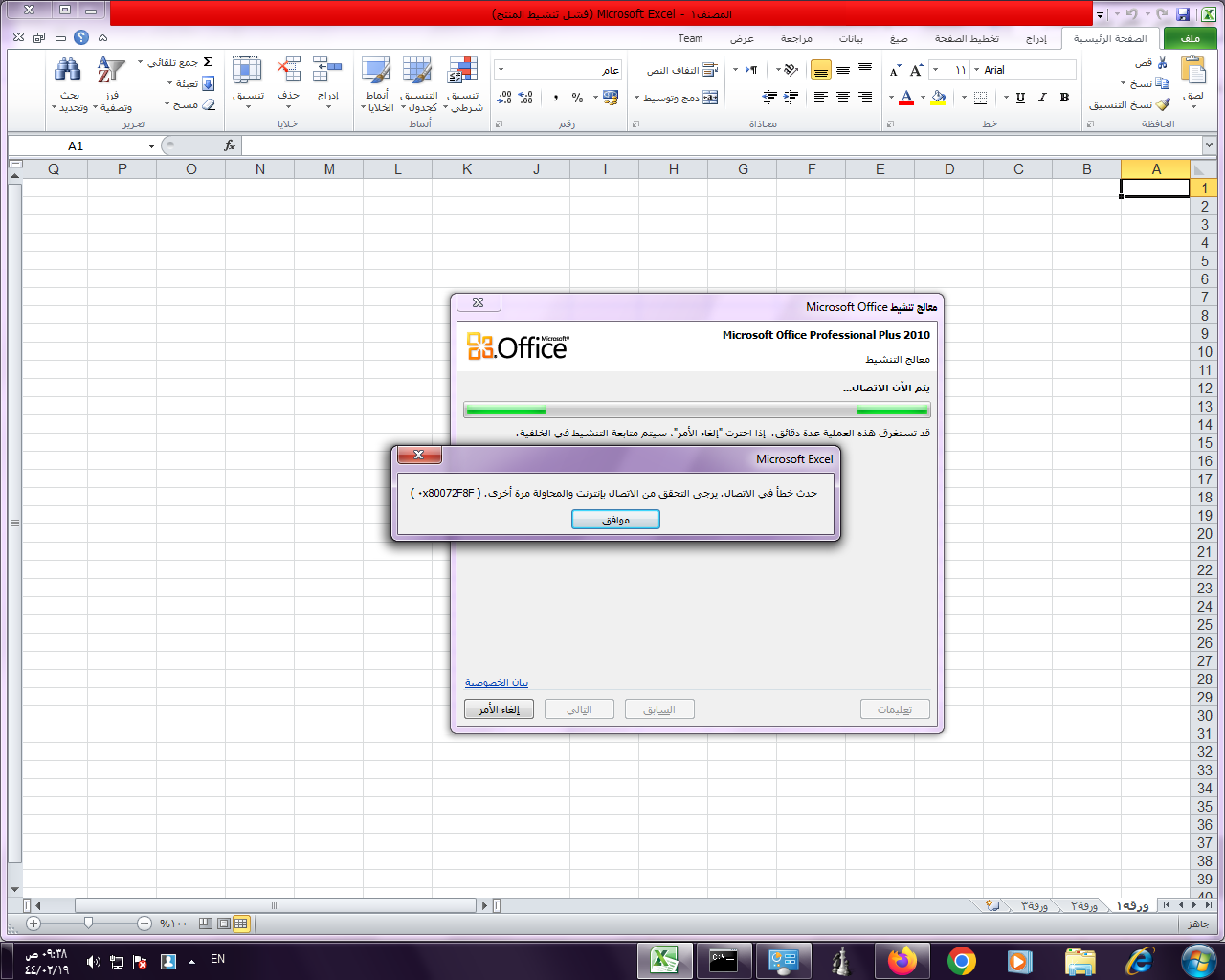
Task: Click the Save icon in quick access toolbar
Action: [1184, 14]
